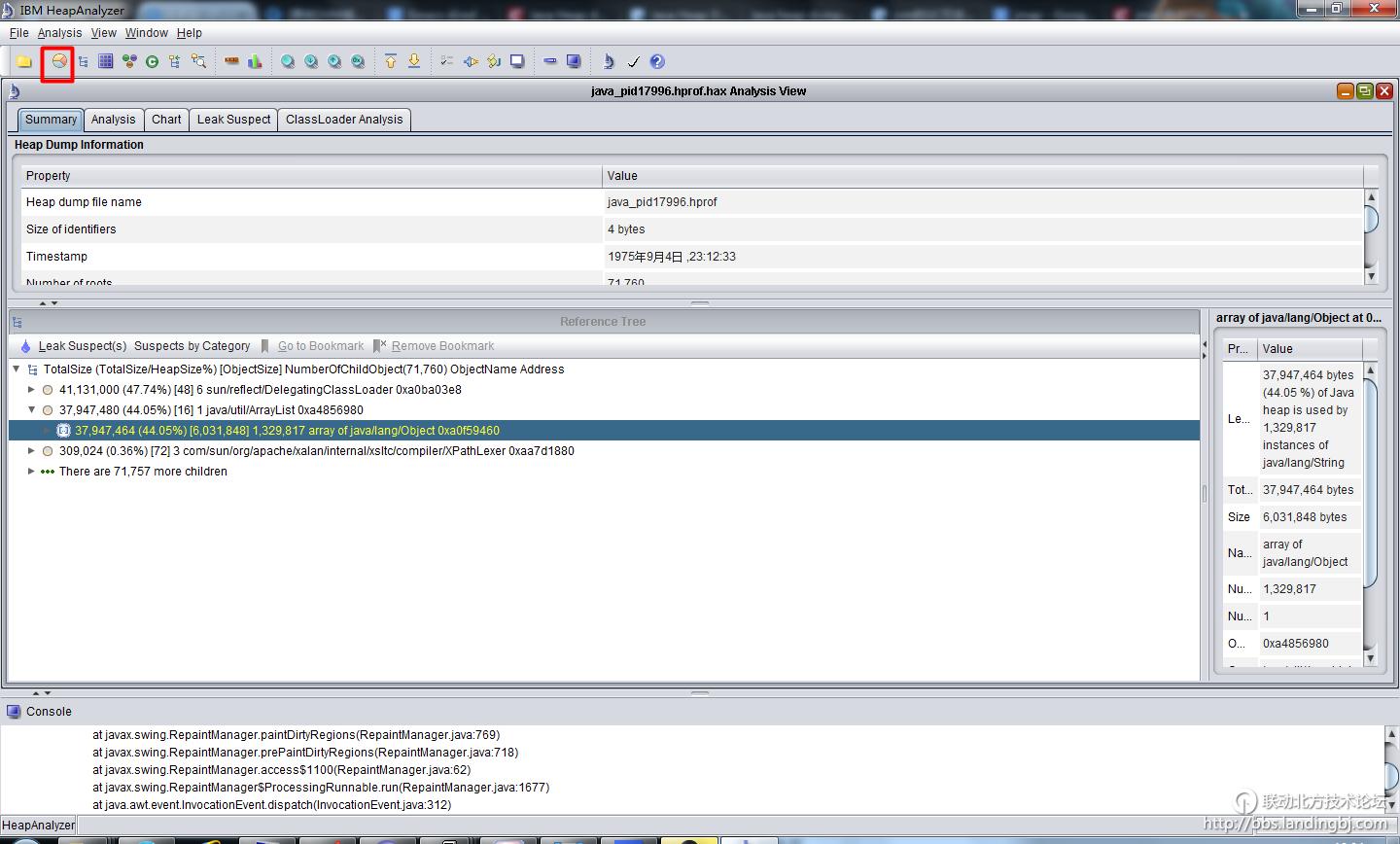Click the green circular C icon
Viewport: 1400px width, 844px height.
click(152, 61)
